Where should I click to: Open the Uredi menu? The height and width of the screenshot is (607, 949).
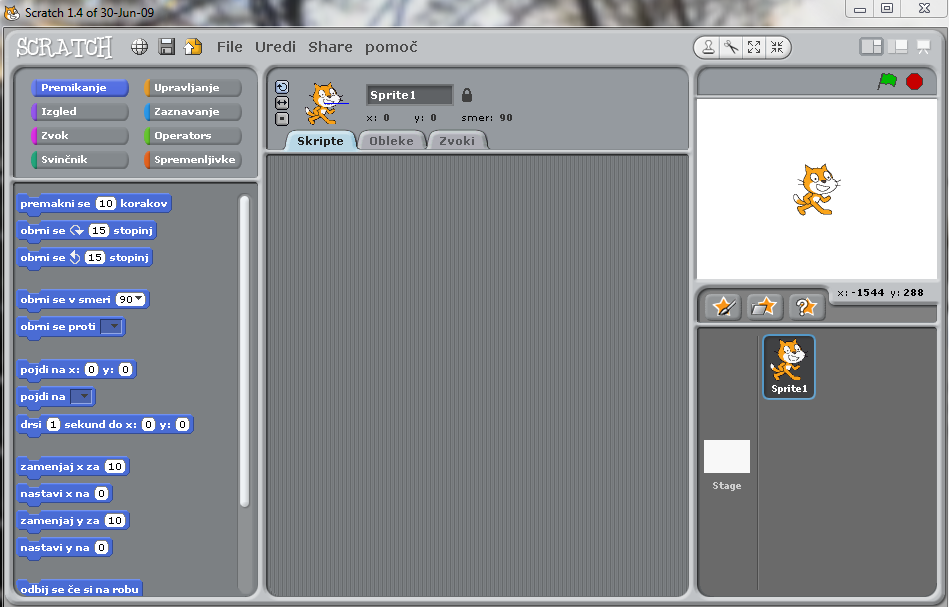click(x=275, y=47)
